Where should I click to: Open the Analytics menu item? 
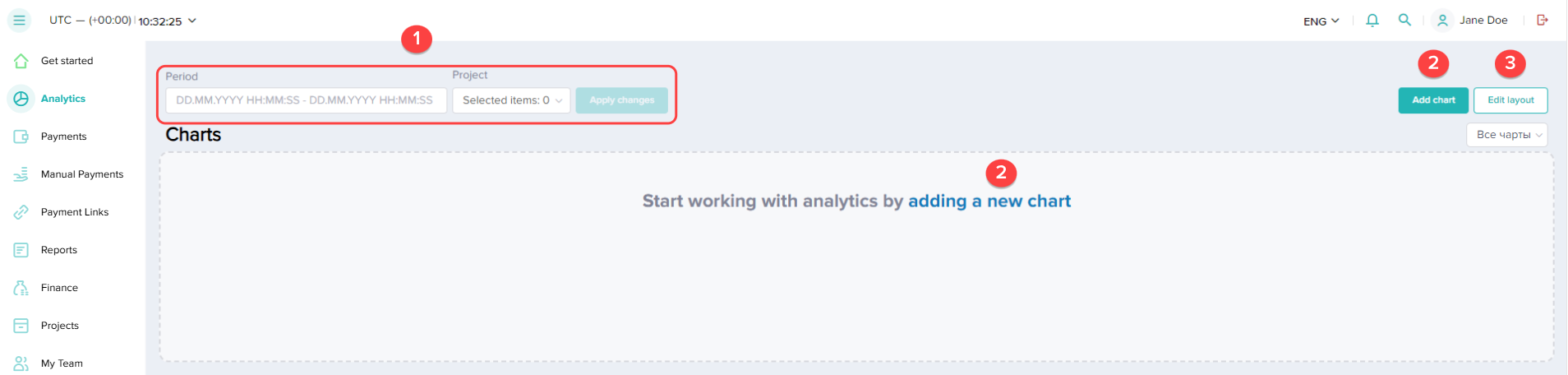62,99
